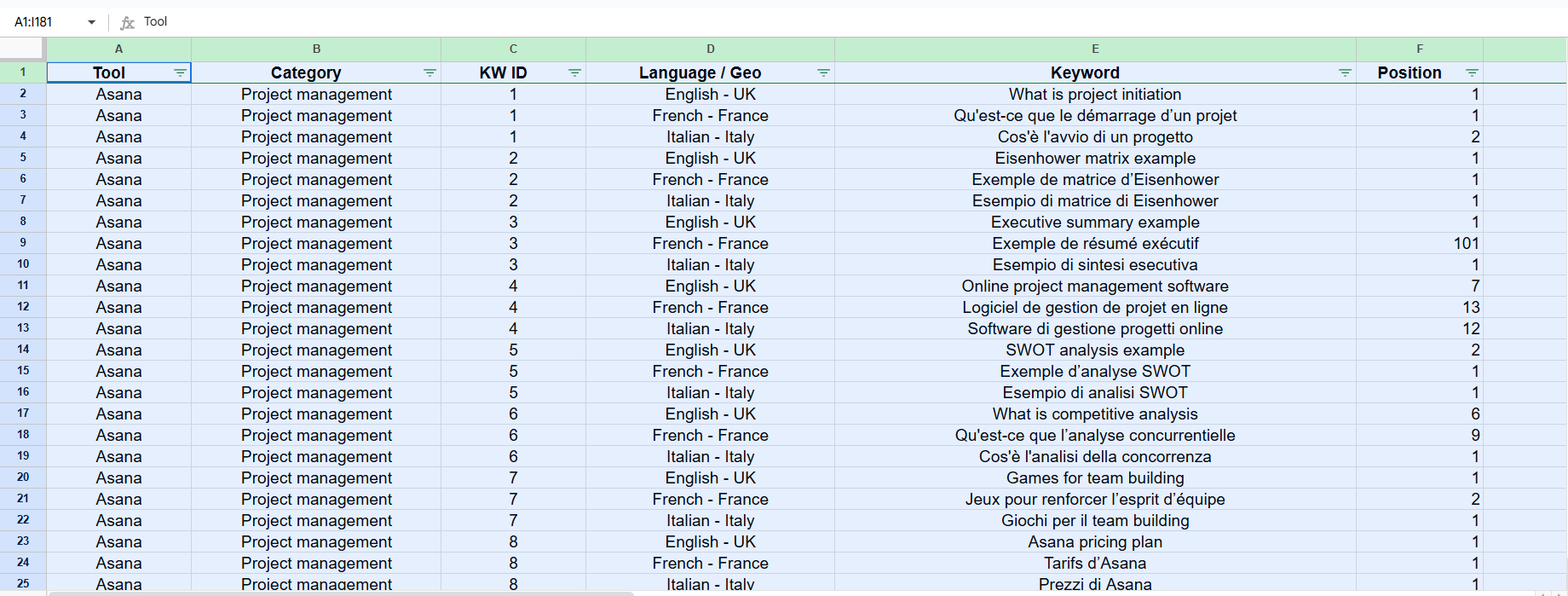Select the Position cell showing 101

pos(1420,243)
